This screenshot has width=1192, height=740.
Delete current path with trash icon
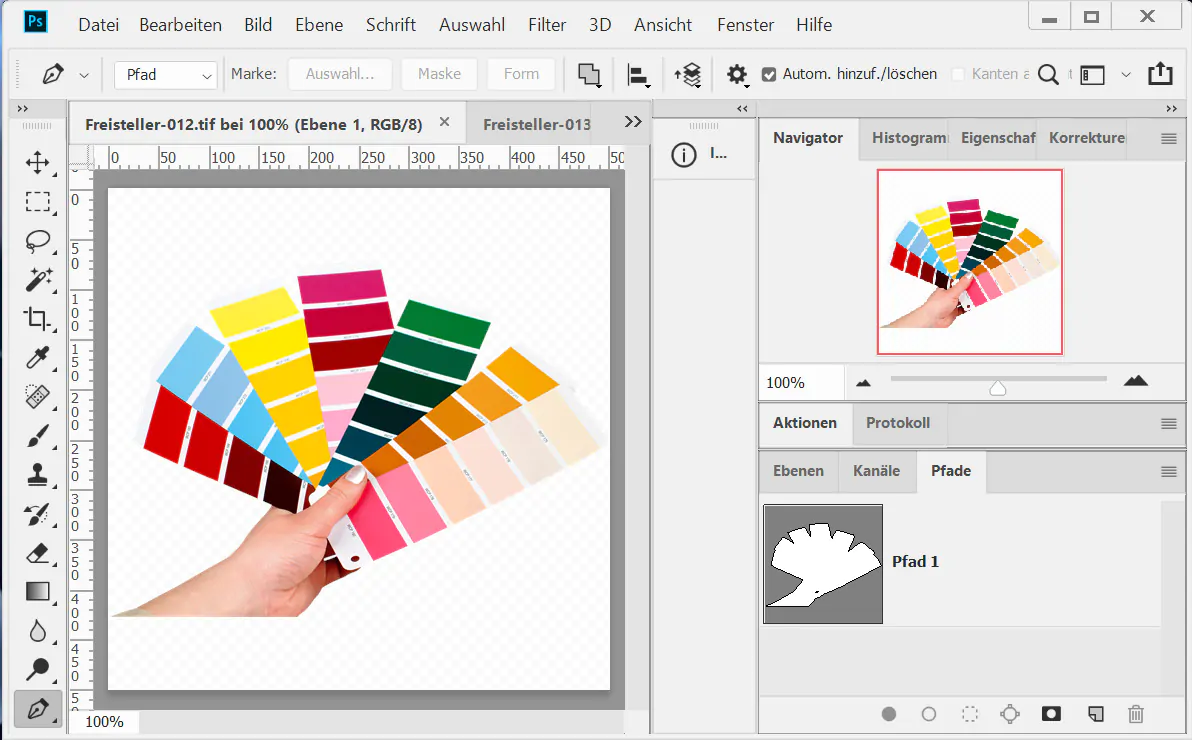[1135, 714]
